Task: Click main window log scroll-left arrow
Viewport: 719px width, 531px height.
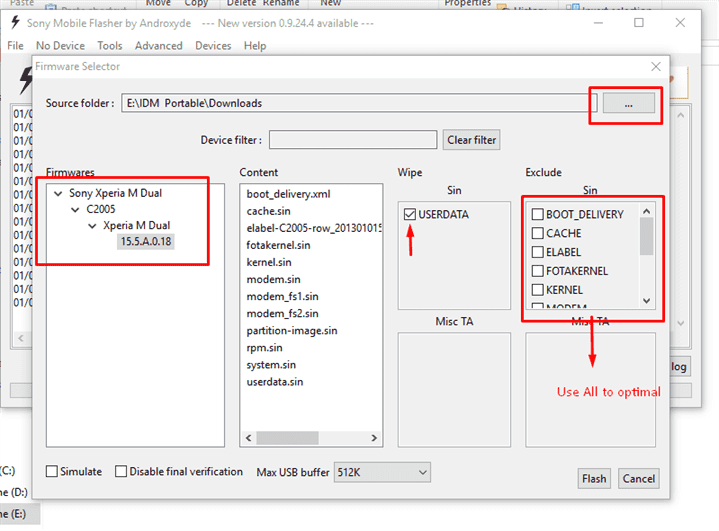Action: pyautogui.click(x=21, y=338)
